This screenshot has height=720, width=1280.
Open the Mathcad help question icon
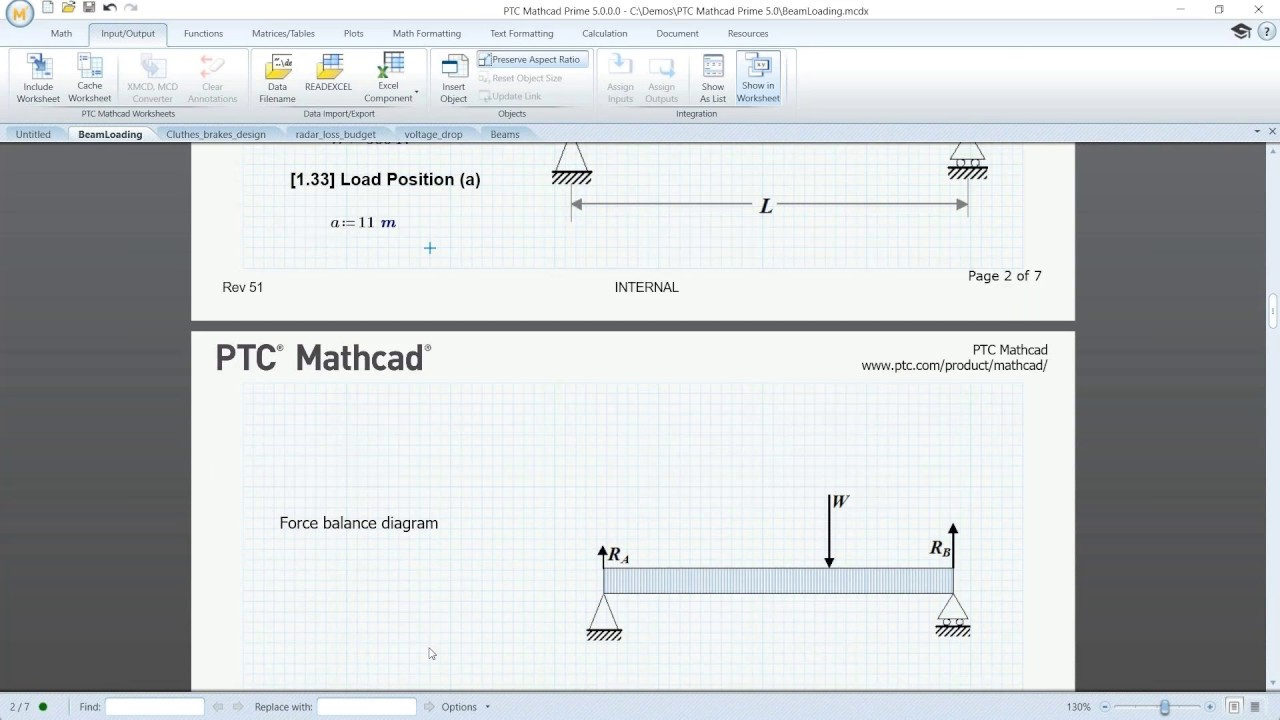click(x=1266, y=32)
